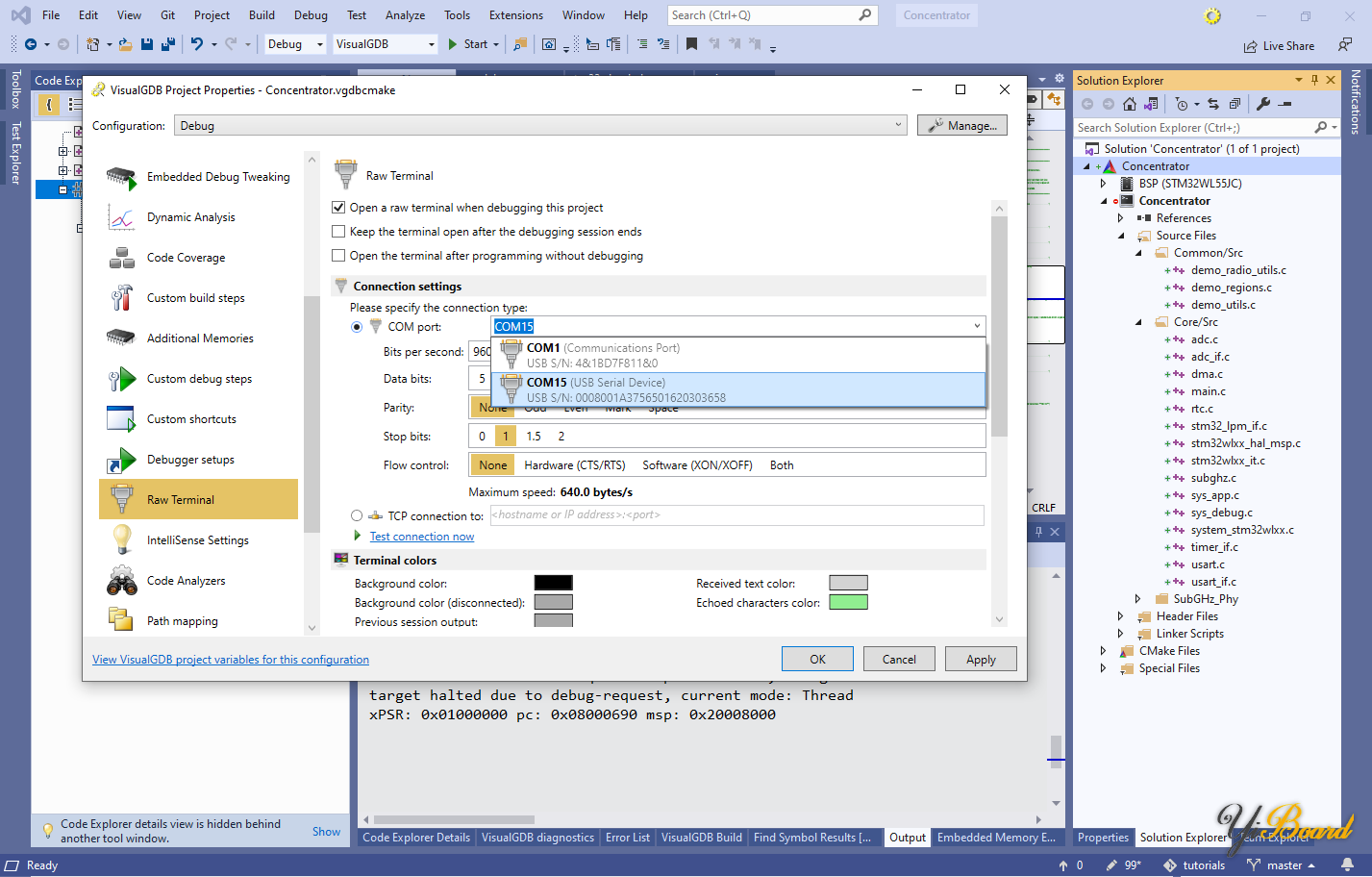Open 'View VisualGDB project variables' link
This screenshot has width=1372, height=877.
(x=231, y=660)
